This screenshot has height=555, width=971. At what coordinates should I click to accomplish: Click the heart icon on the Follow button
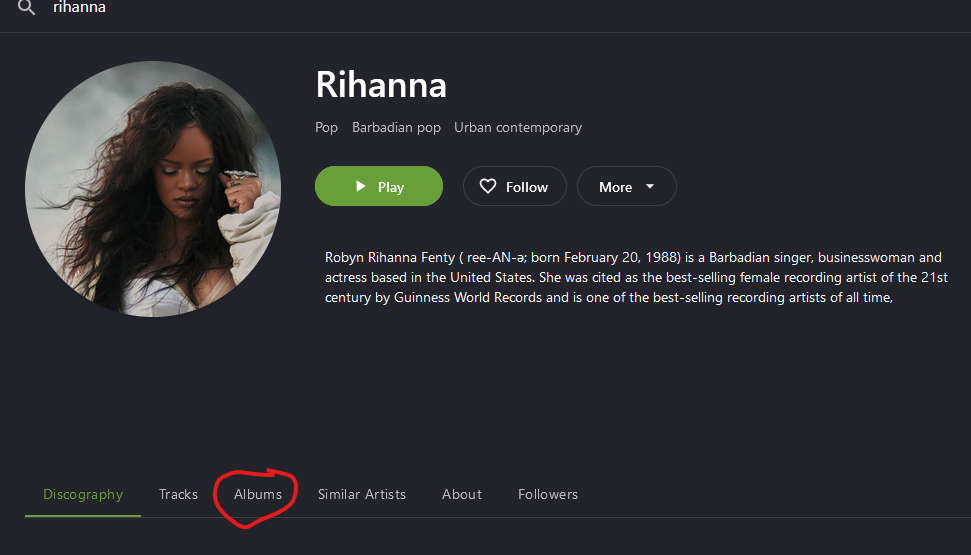(x=488, y=186)
